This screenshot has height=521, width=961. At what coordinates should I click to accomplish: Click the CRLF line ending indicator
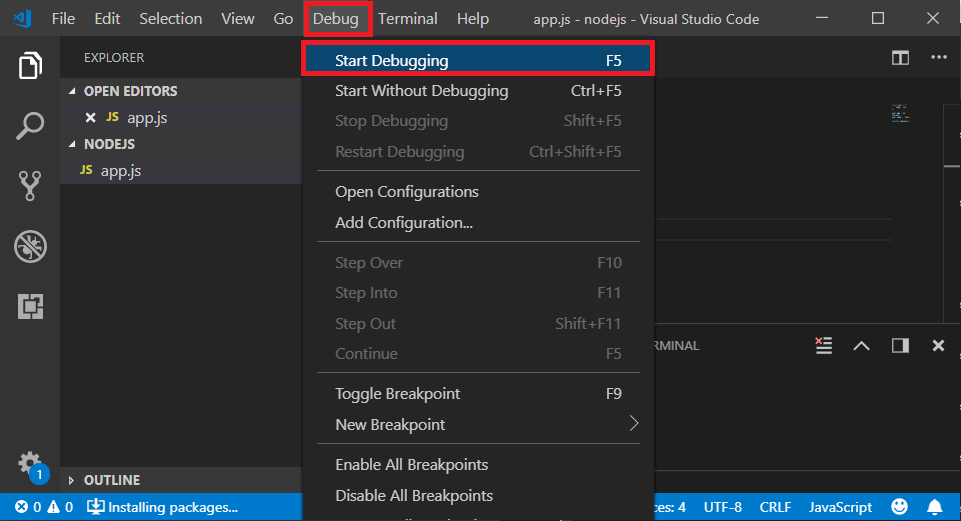pyautogui.click(x=775, y=507)
